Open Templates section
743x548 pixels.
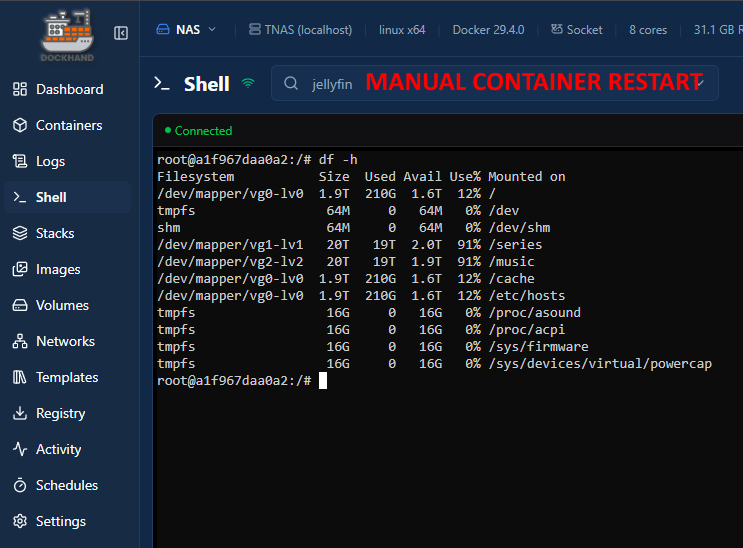pyautogui.click(x=68, y=377)
